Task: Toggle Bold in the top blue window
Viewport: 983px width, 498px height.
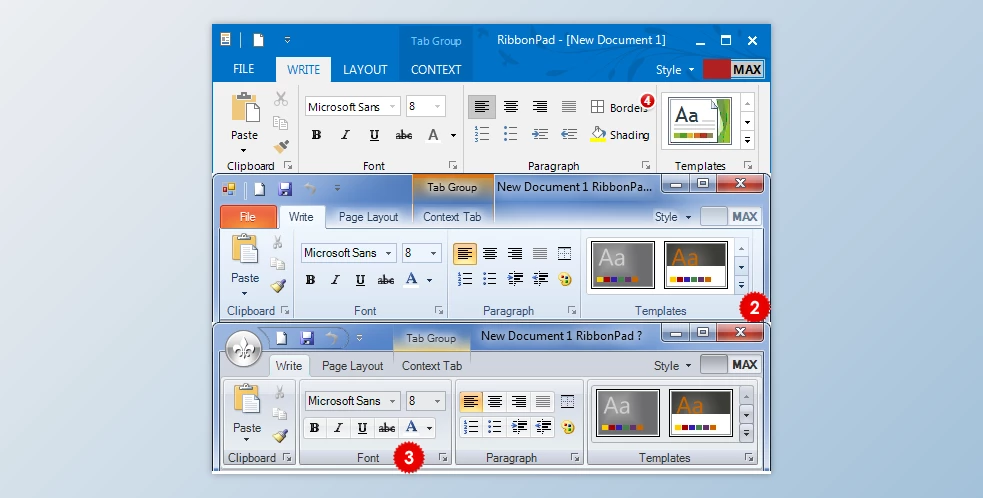Action: tap(316, 135)
